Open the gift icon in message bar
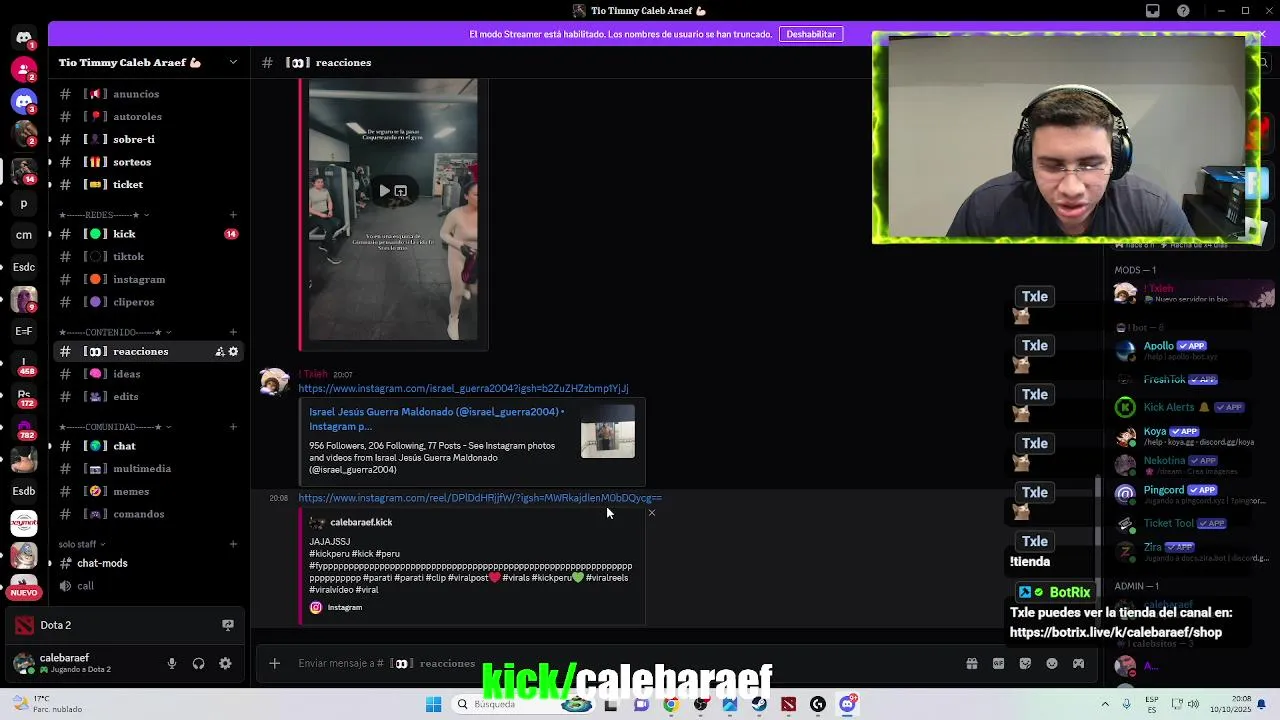Viewport: 1280px width, 720px height. tap(971, 663)
